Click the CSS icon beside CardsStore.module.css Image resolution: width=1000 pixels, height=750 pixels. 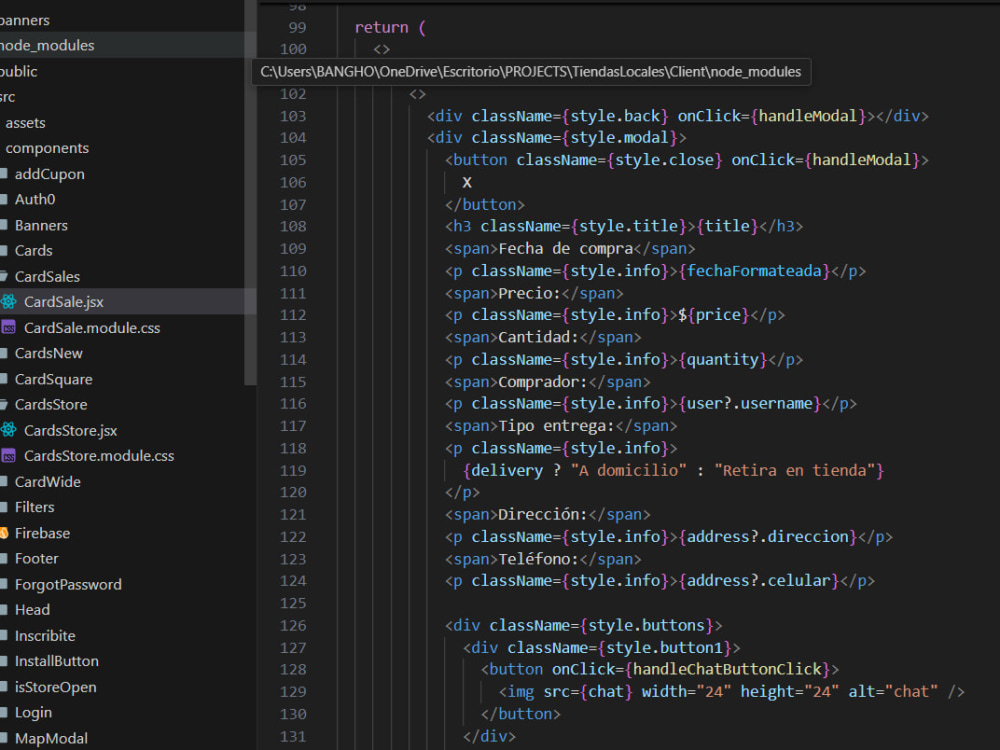(x=8, y=456)
